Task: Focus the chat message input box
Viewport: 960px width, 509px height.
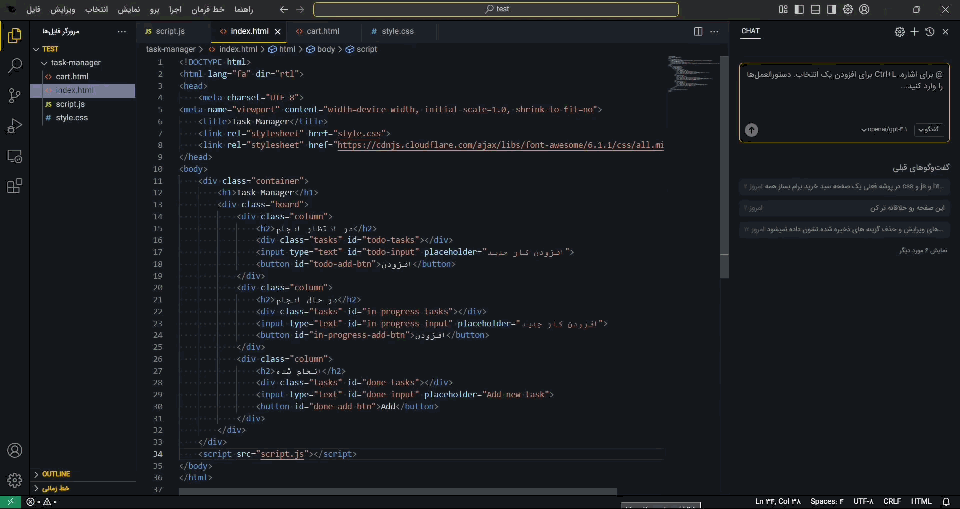Action: (x=844, y=92)
